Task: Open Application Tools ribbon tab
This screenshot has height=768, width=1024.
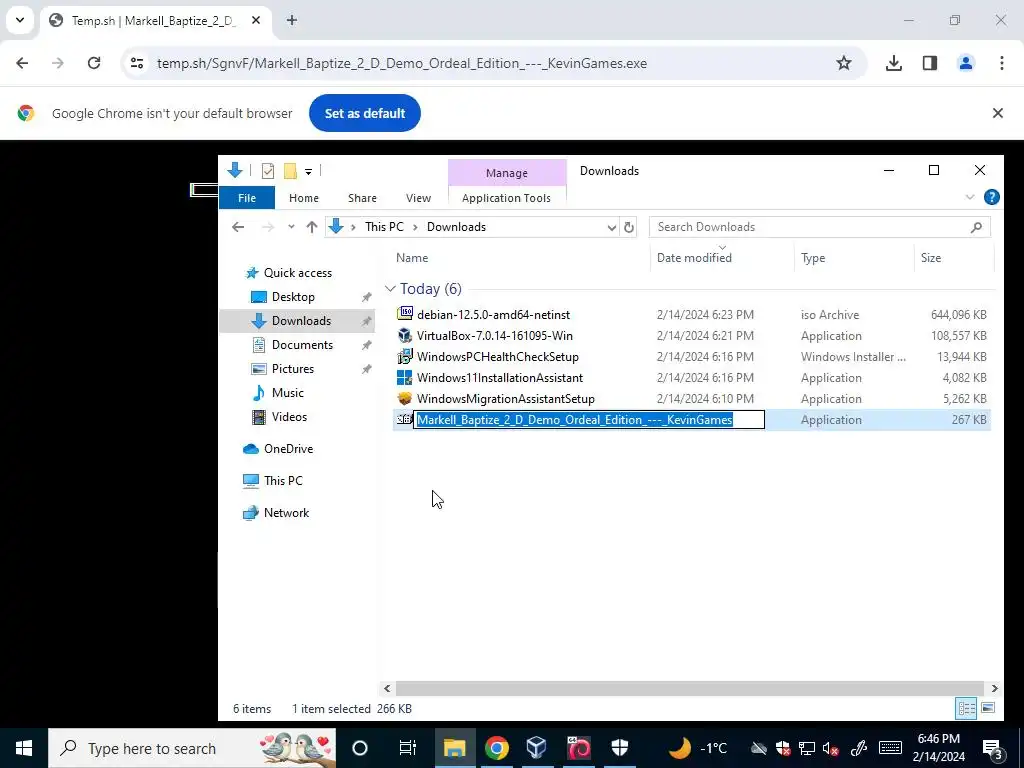Action: tap(506, 198)
